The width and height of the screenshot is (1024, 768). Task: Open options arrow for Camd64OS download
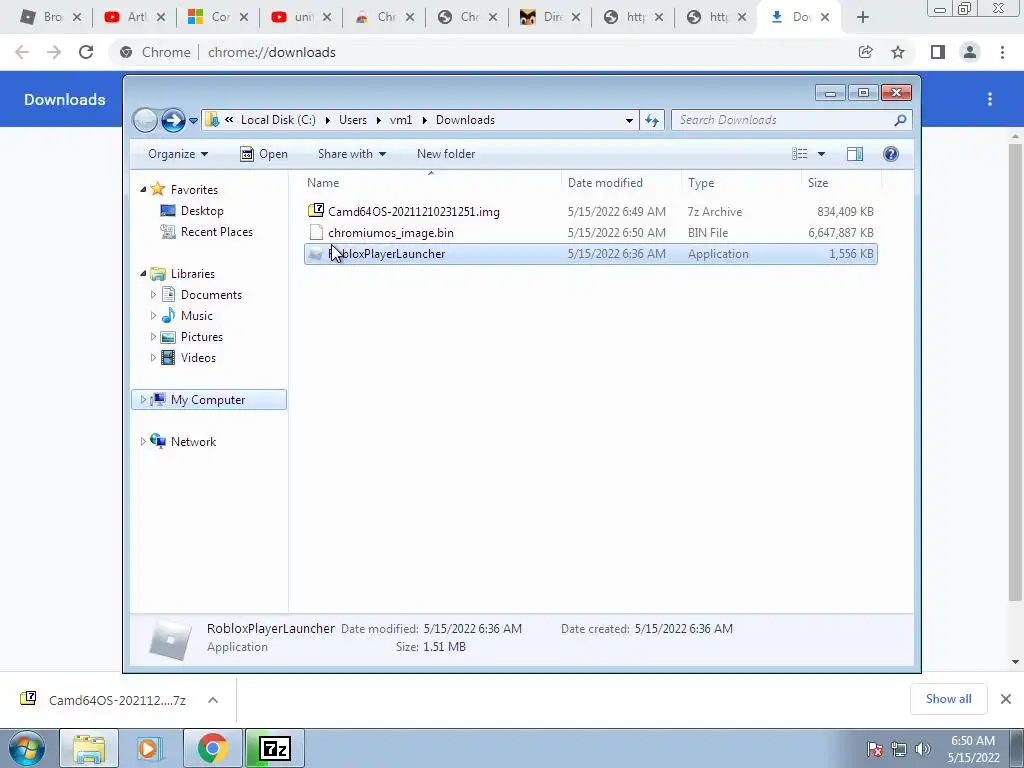213,700
